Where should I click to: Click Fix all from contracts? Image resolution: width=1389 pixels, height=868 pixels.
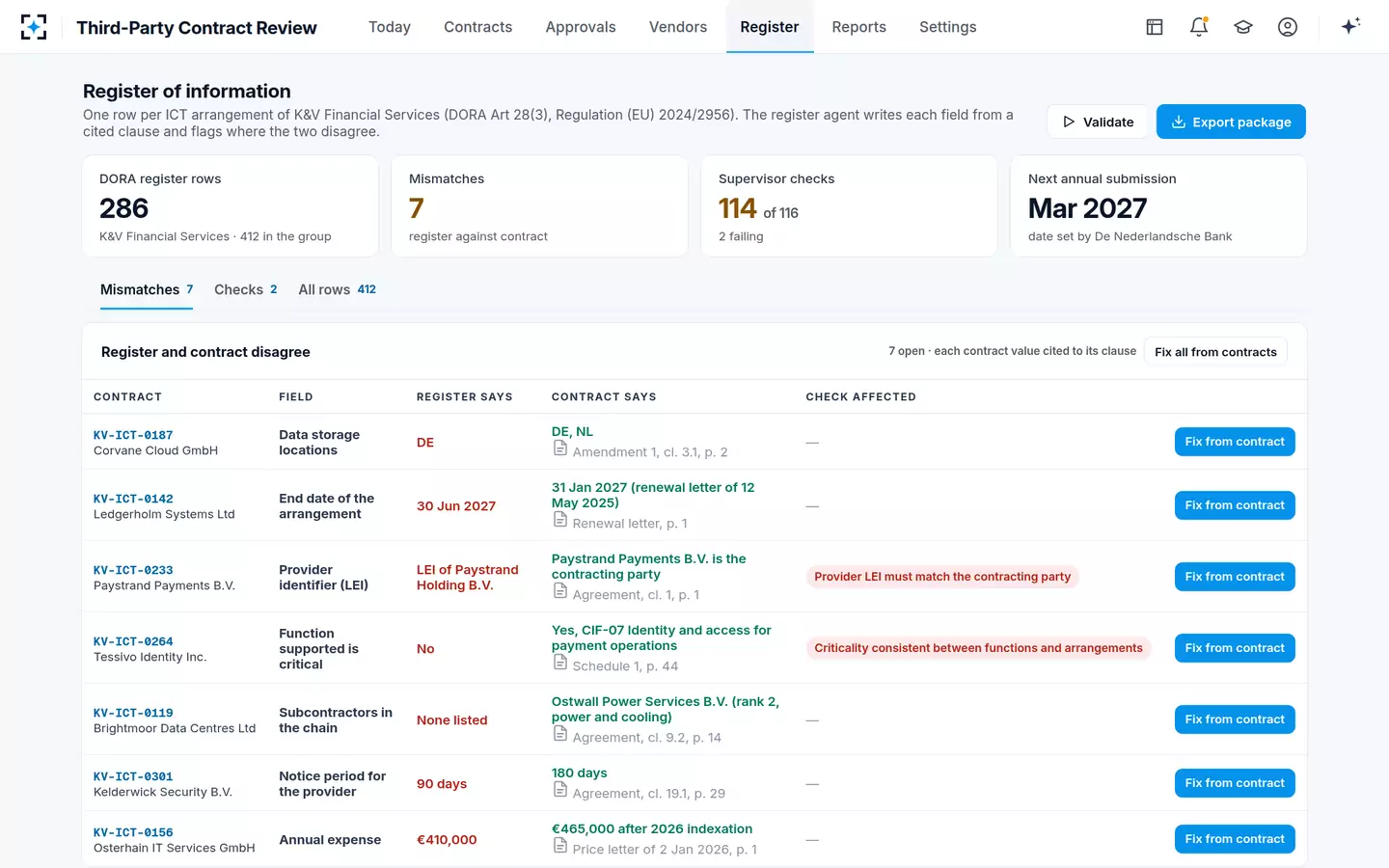(x=1215, y=352)
